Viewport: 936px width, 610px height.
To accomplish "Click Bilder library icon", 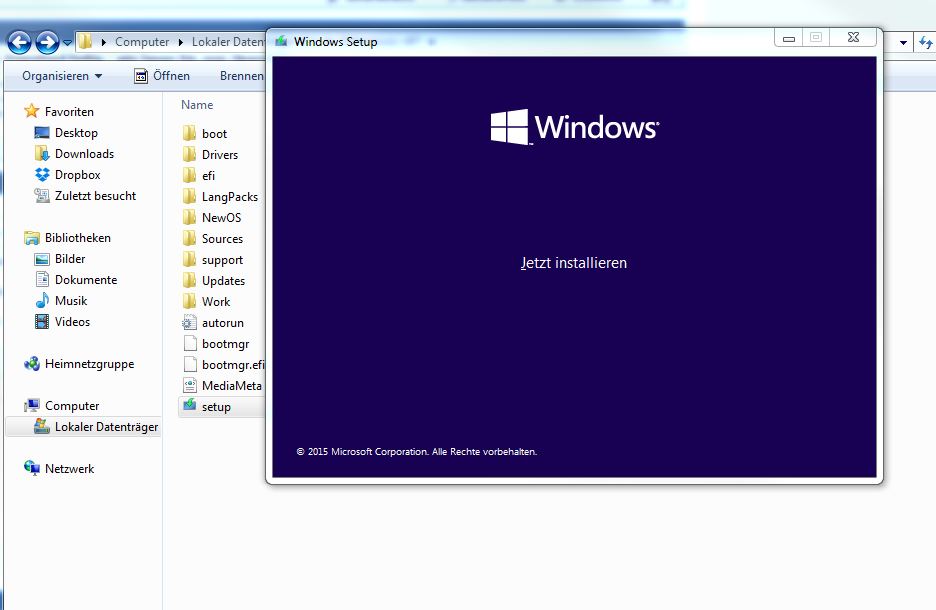I will click(x=42, y=258).
